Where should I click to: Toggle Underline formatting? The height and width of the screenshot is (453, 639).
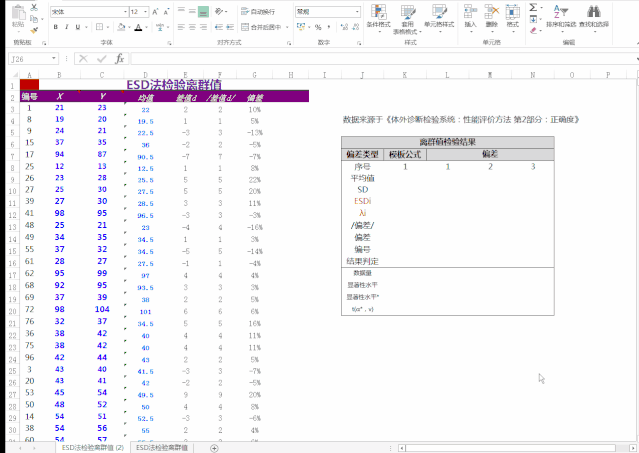(80, 28)
